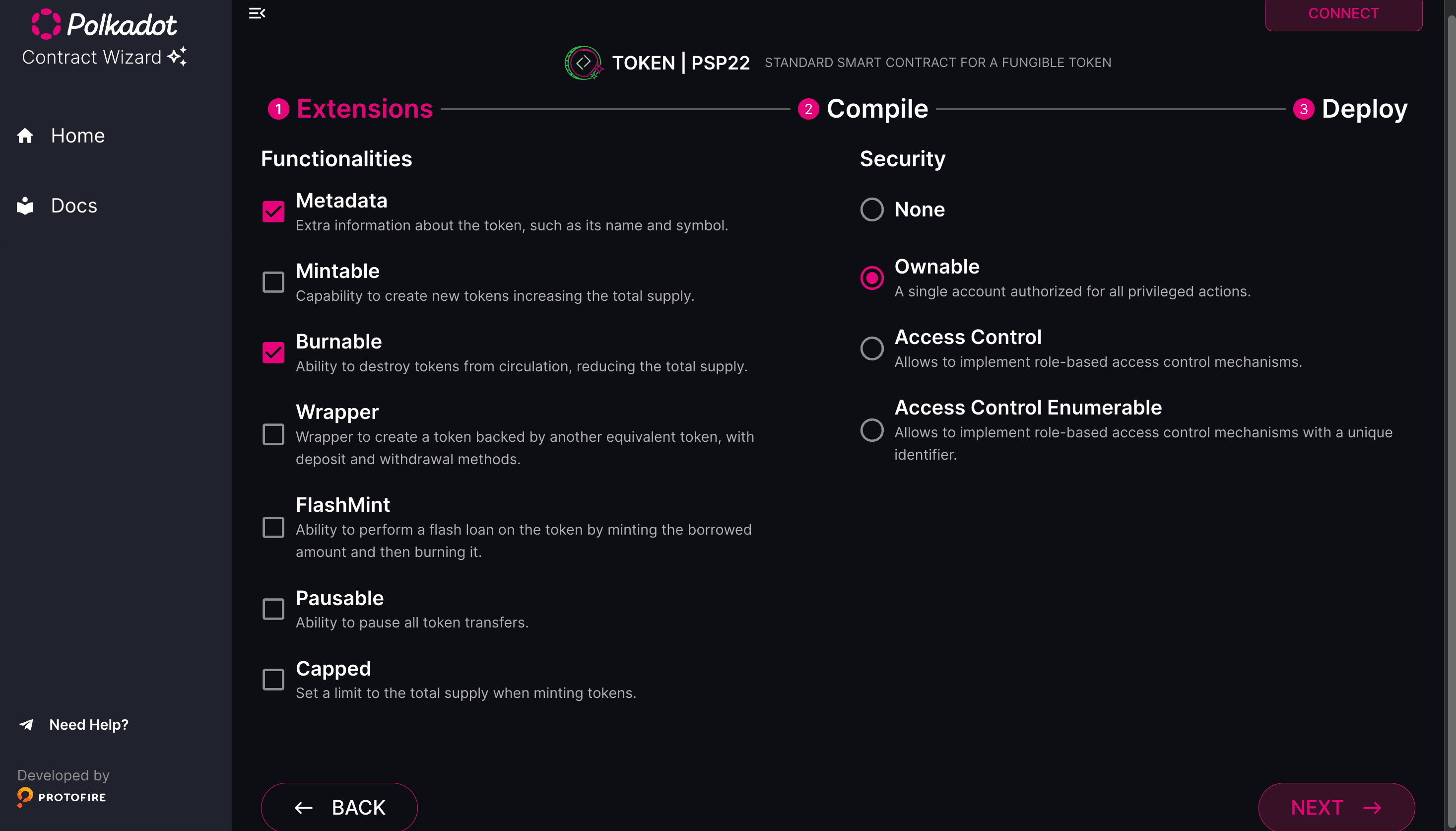Click the NEXT button to proceed
The height and width of the screenshot is (831, 1456).
coord(1337,807)
